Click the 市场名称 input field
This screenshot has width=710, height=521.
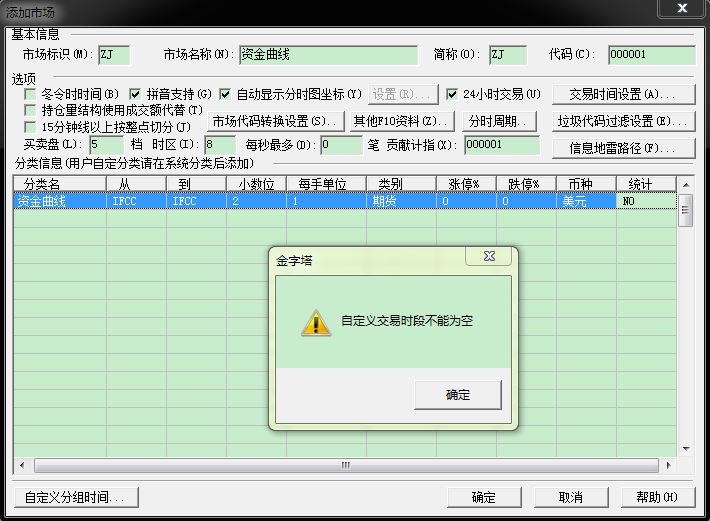pos(328,55)
